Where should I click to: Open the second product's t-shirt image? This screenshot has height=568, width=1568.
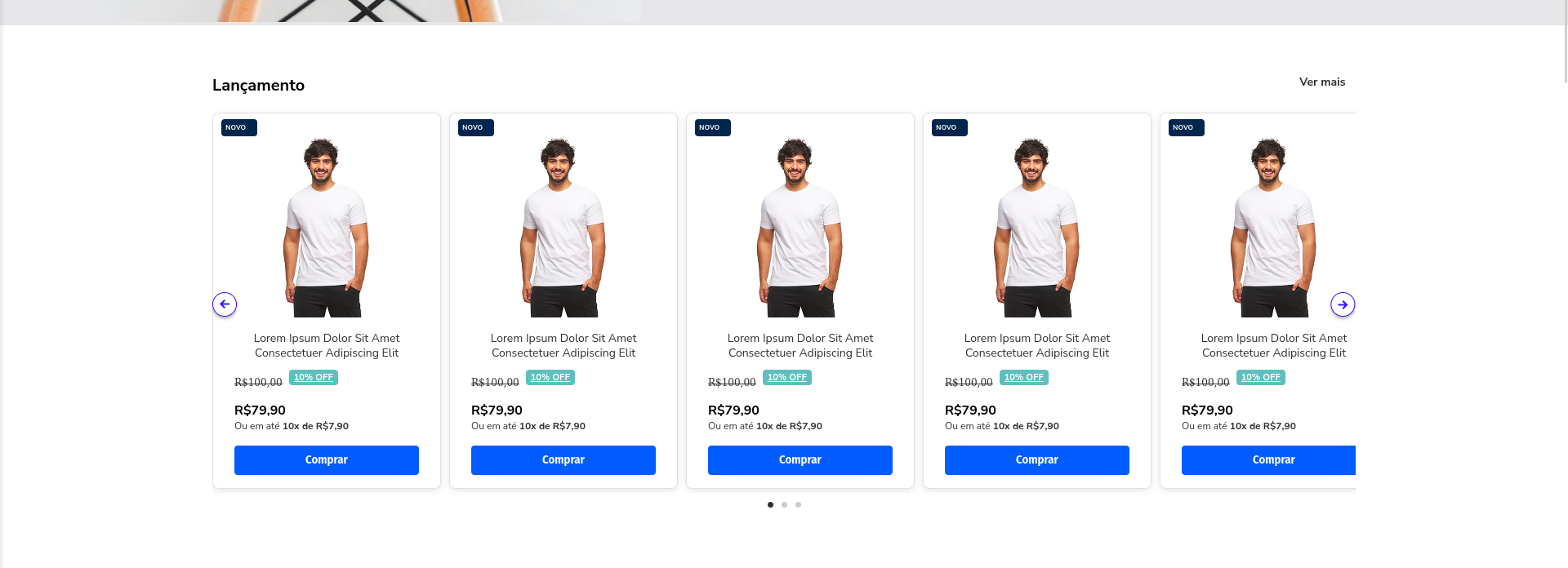[563, 227]
